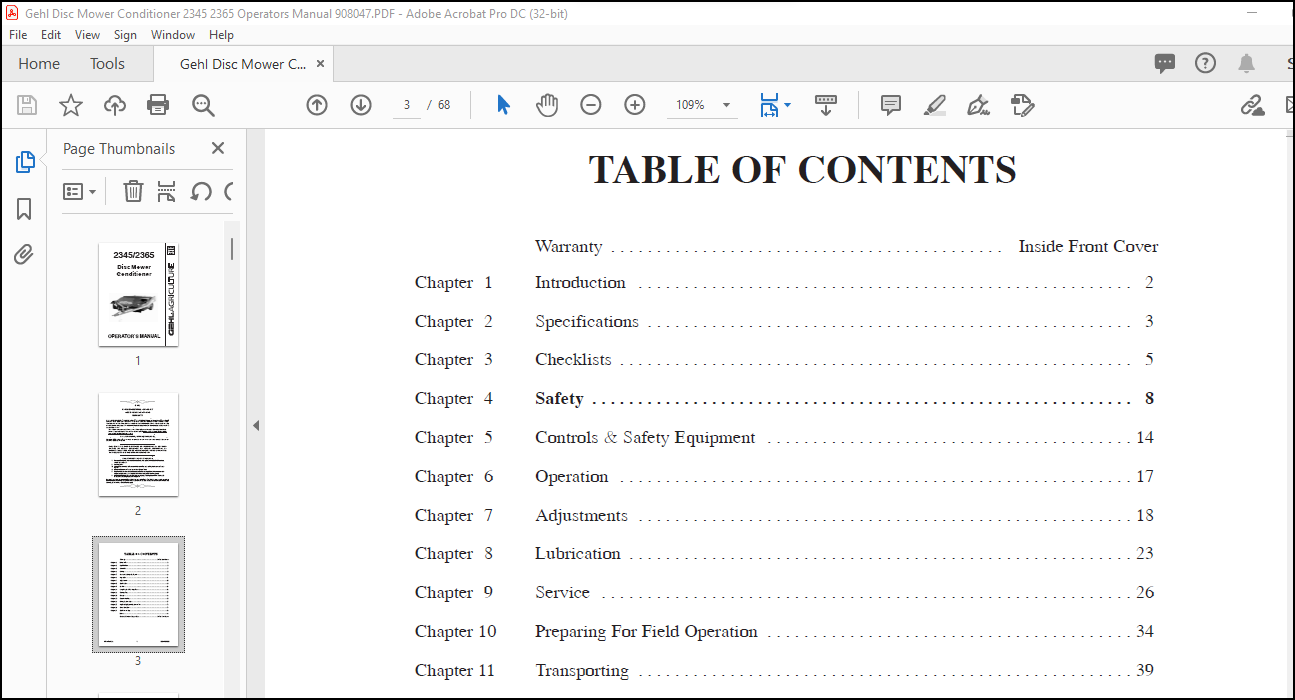Open the File menu
1295x700 pixels.
18,35
